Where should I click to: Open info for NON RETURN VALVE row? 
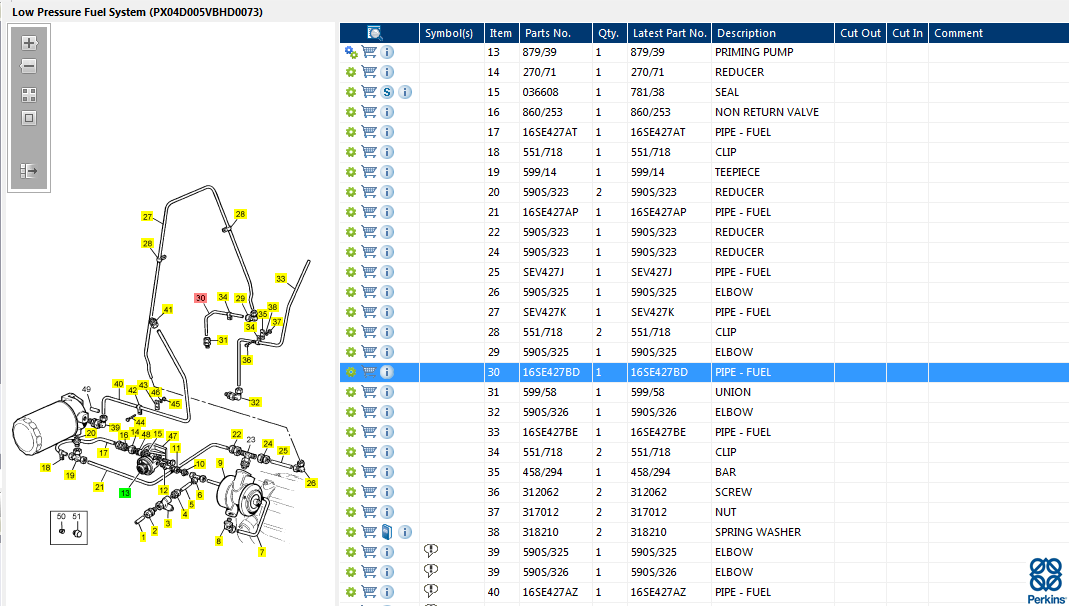(387, 112)
